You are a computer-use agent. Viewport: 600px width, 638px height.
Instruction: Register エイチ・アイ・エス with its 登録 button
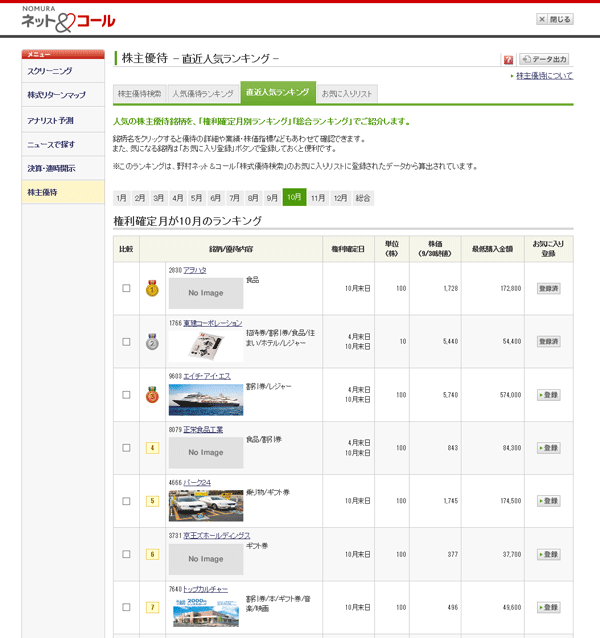tap(549, 395)
